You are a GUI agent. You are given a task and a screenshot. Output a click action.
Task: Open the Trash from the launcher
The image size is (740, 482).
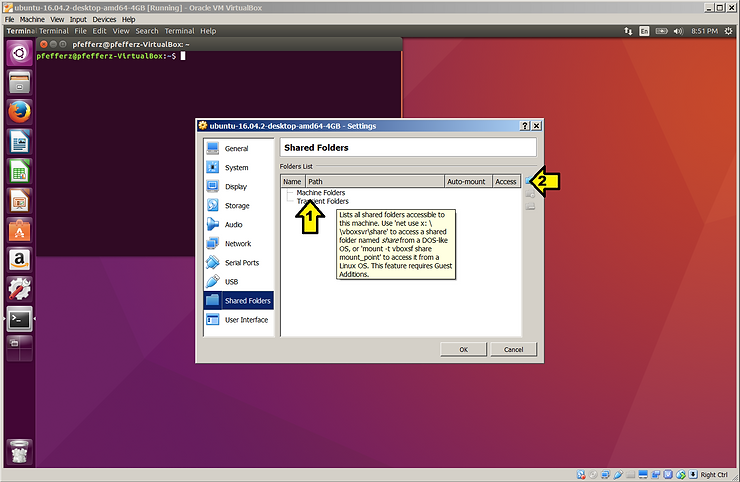pos(19,451)
